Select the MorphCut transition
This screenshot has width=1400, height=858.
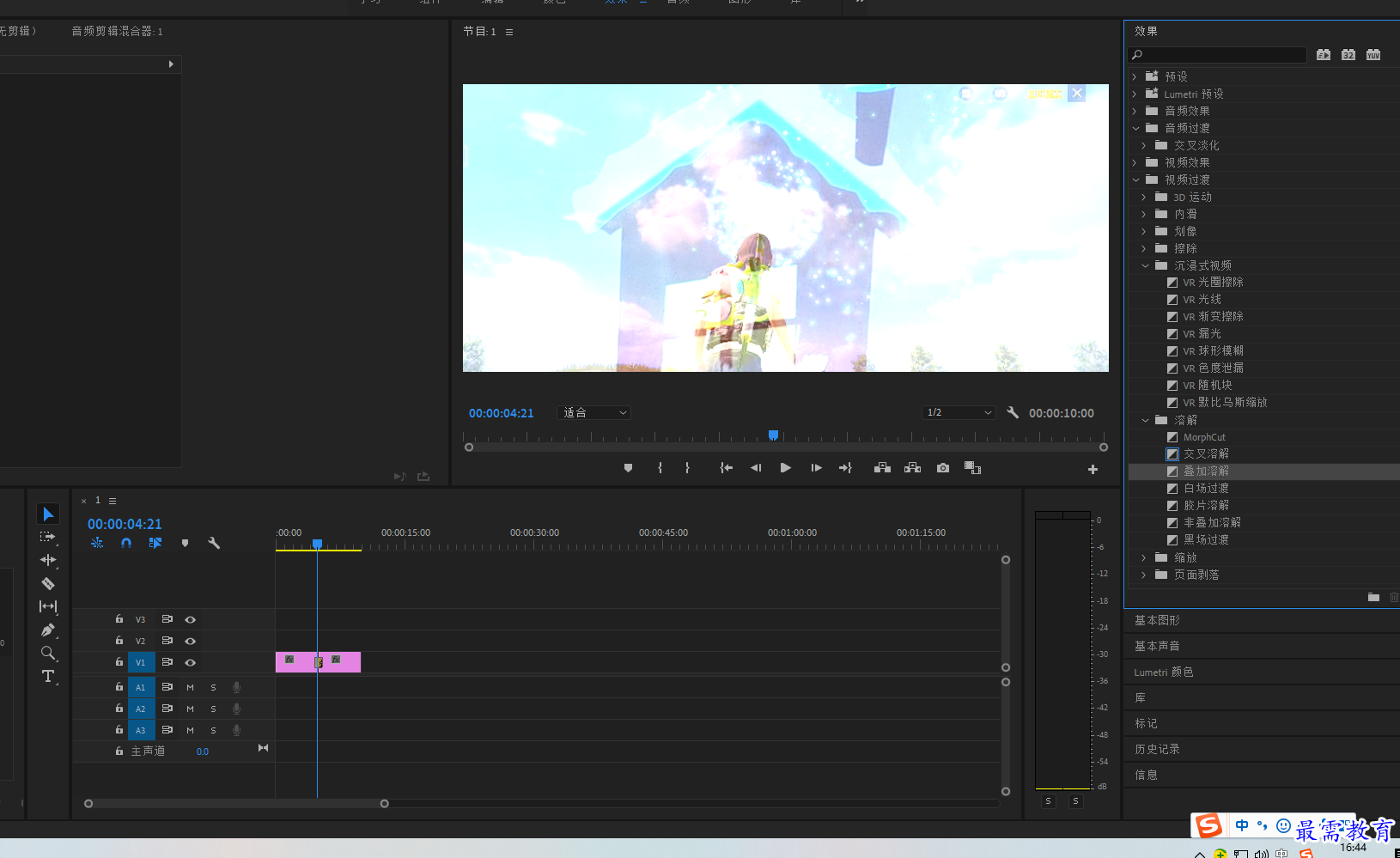tap(1204, 437)
